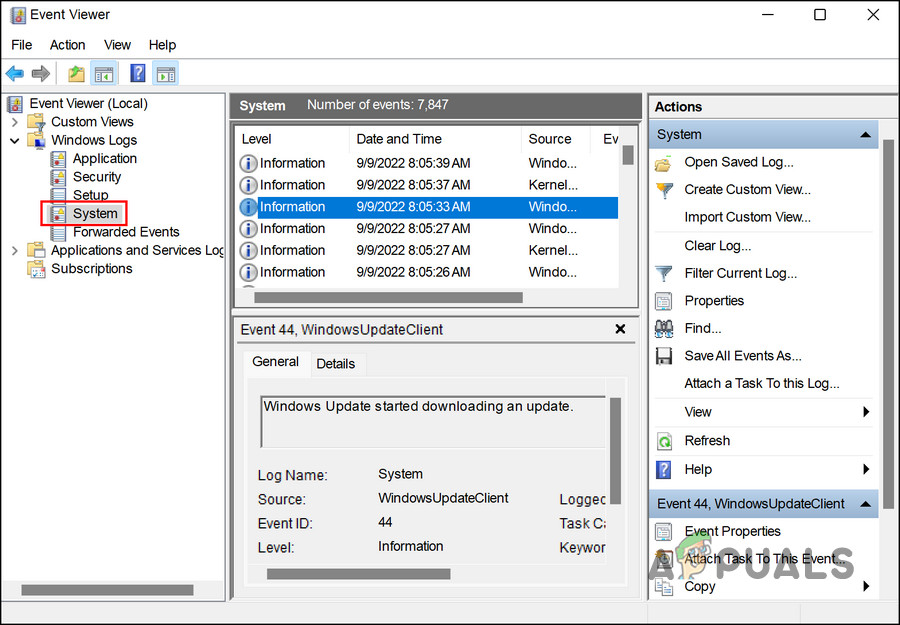
Task: Collapse the Windows Logs tree node
Action: pyautogui.click(x=15, y=141)
